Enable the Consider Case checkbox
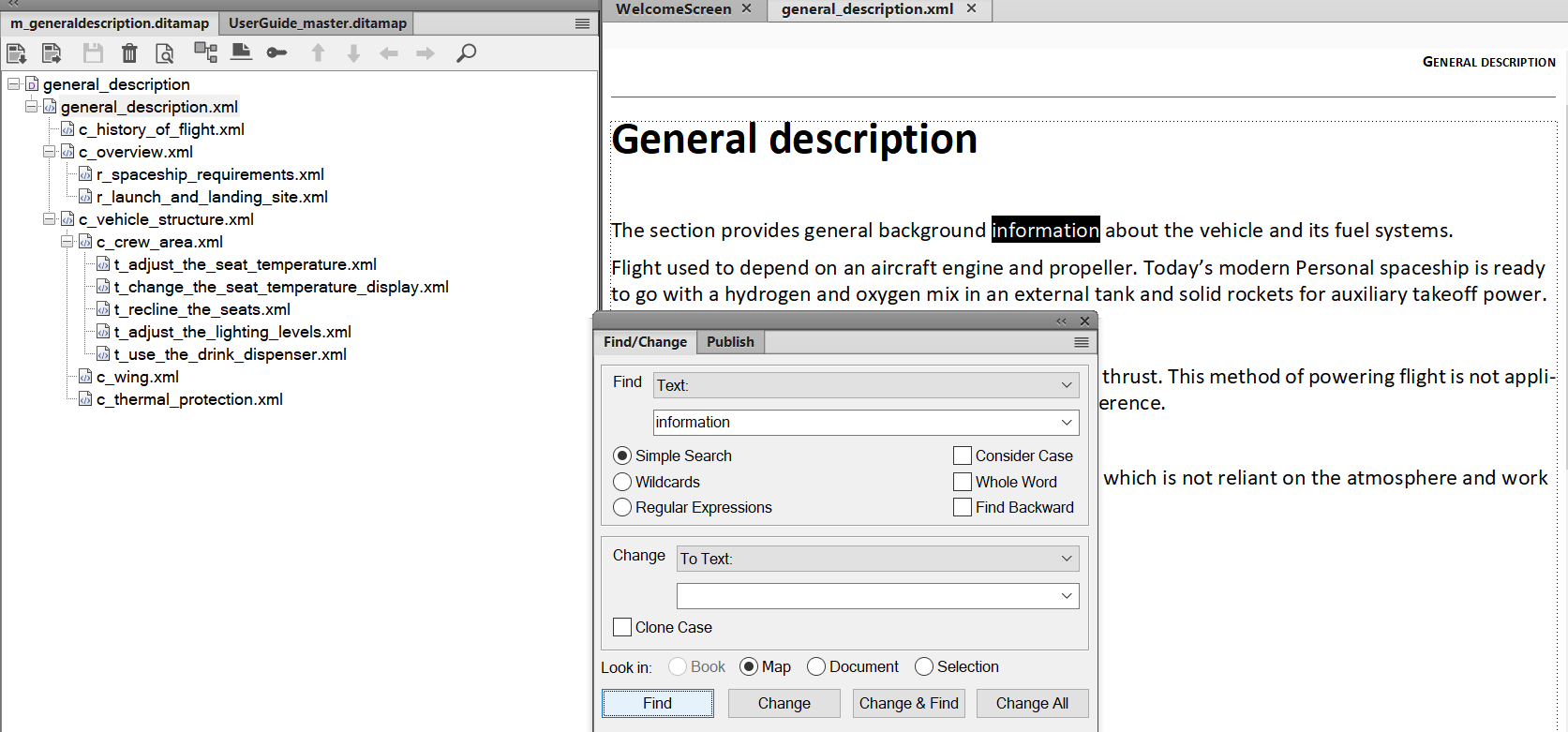The image size is (1568, 732). click(963, 456)
